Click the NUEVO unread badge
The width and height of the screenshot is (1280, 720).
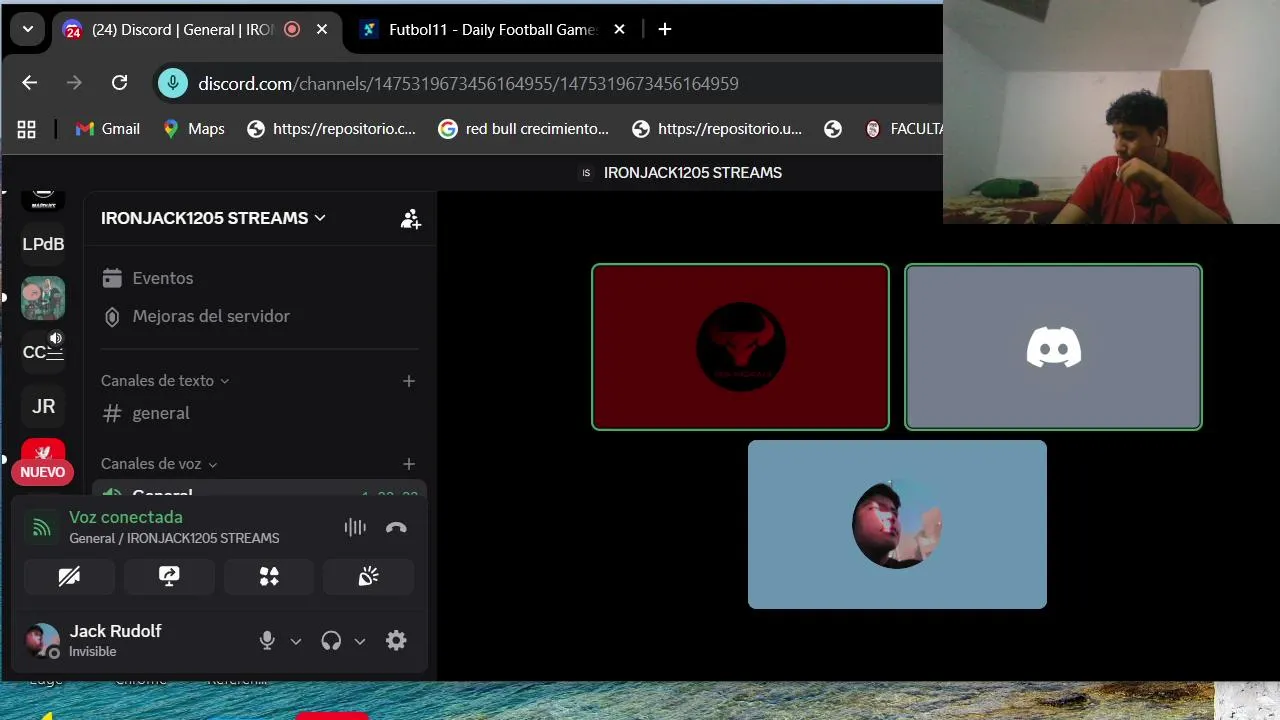(x=42, y=472)
